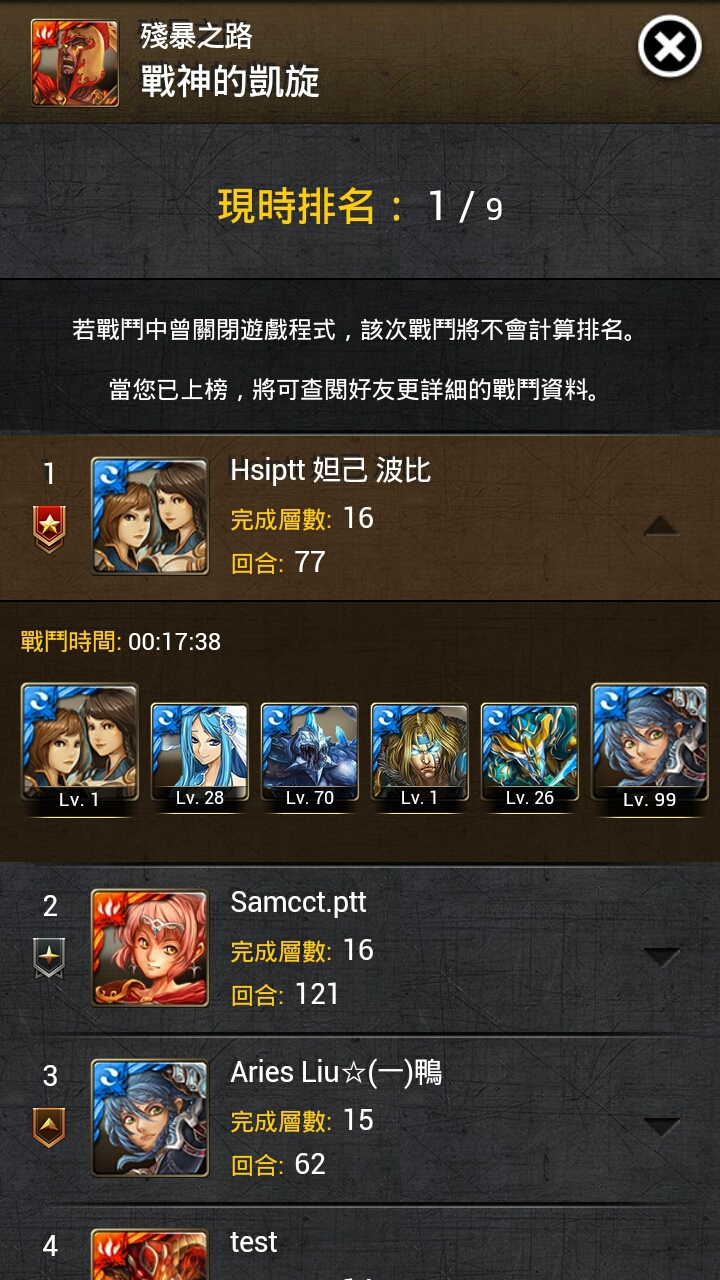The height and width of the screenshot is (1280, 720).
Task: Tap Aries Liu's blue-haired avatar
Action: (150, 1118)
